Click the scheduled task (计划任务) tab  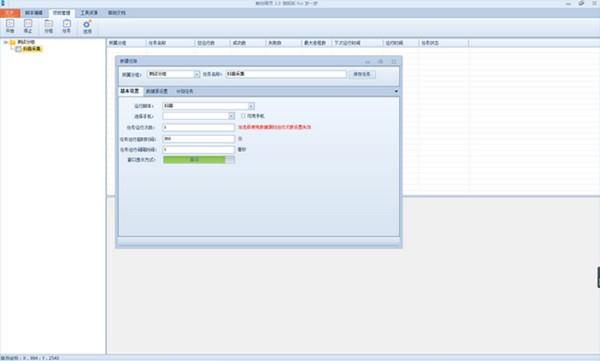[x=185, y=91]
